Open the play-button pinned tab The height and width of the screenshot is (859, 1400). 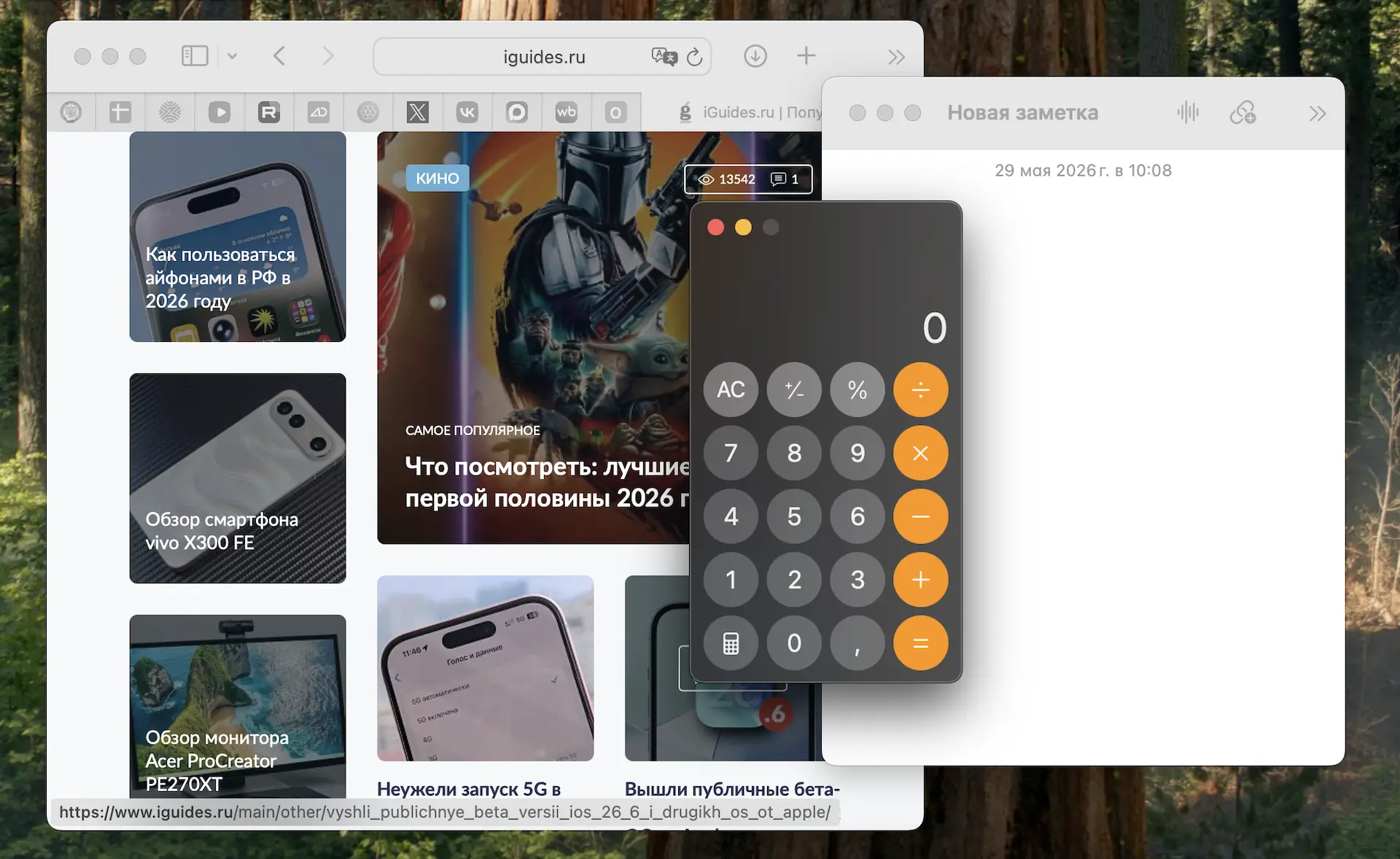(x=219, y=112)
